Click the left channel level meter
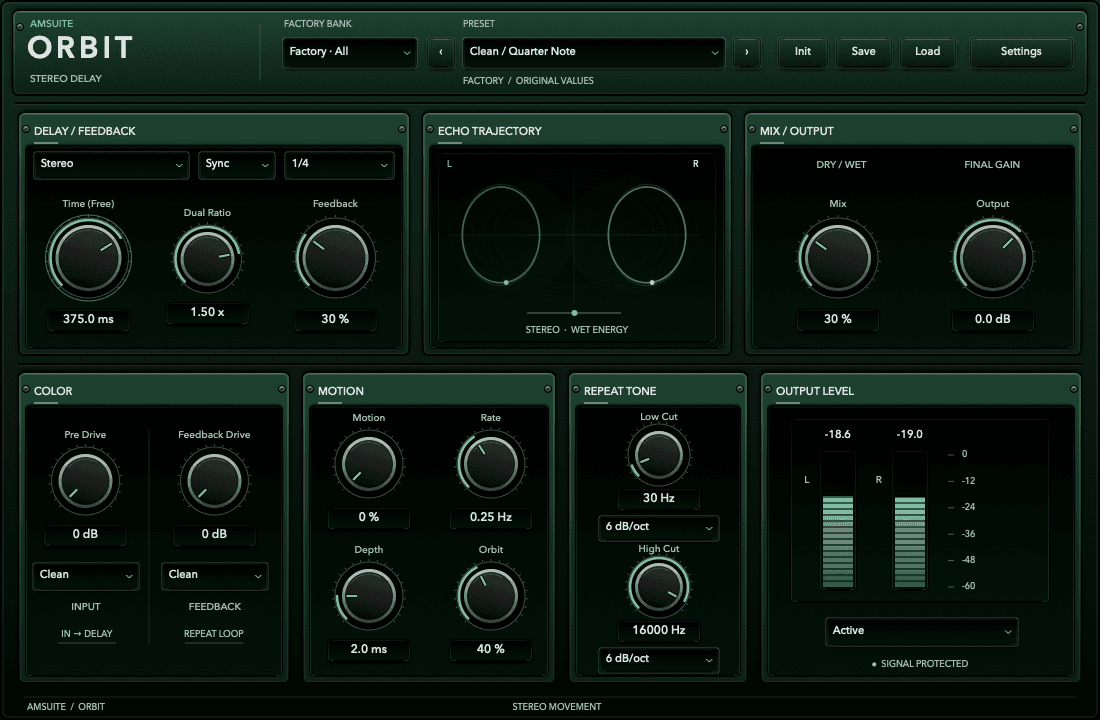1100x720 pixels. coord(838,520)
